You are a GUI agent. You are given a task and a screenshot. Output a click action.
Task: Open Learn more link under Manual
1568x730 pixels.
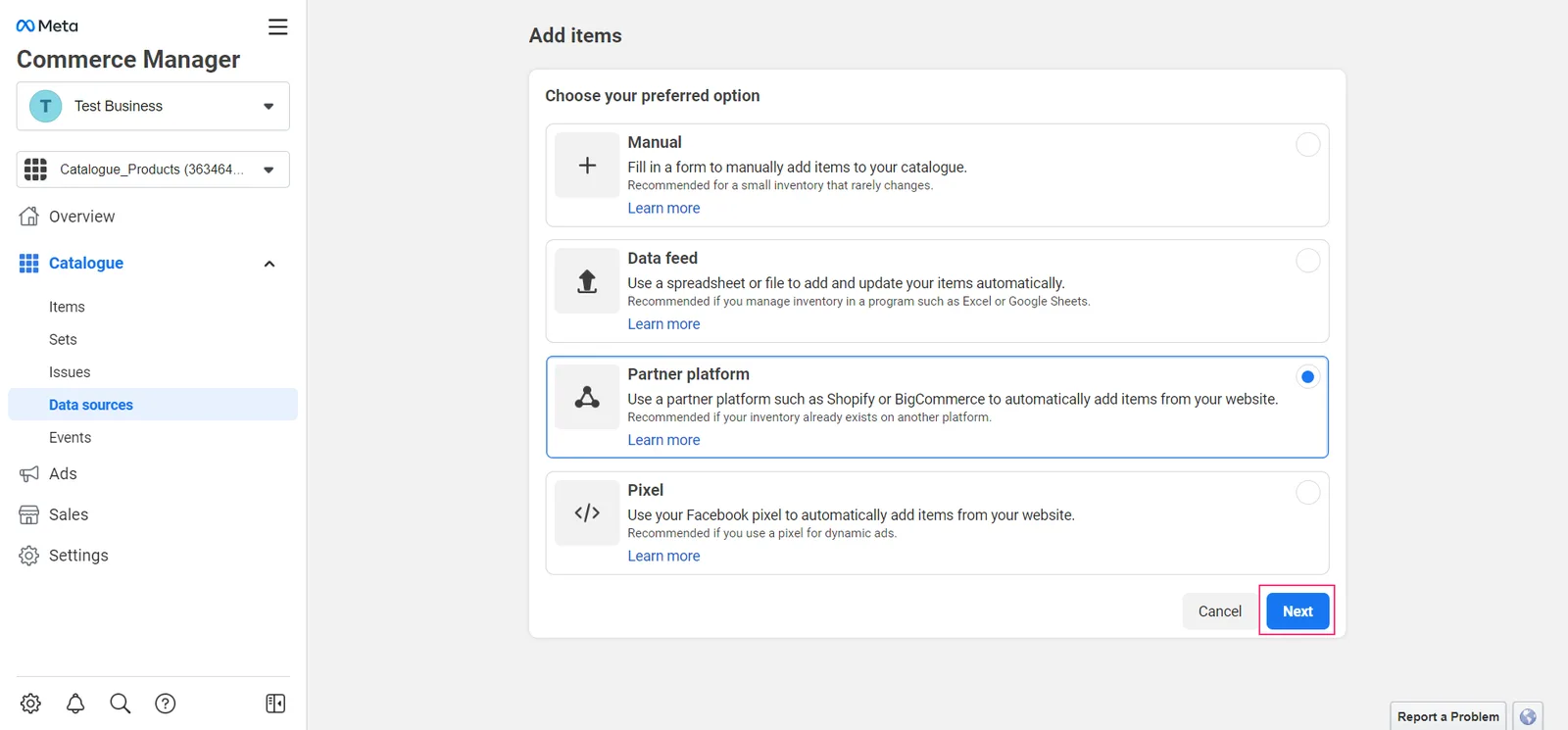[663, 209]
